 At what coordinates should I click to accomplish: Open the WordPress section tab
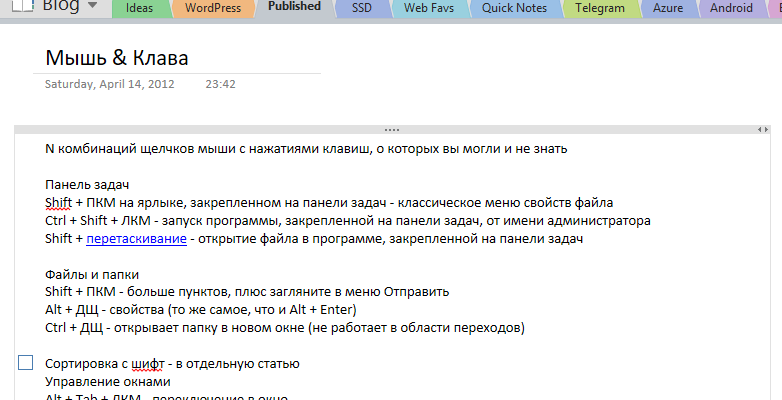(213, 8)
